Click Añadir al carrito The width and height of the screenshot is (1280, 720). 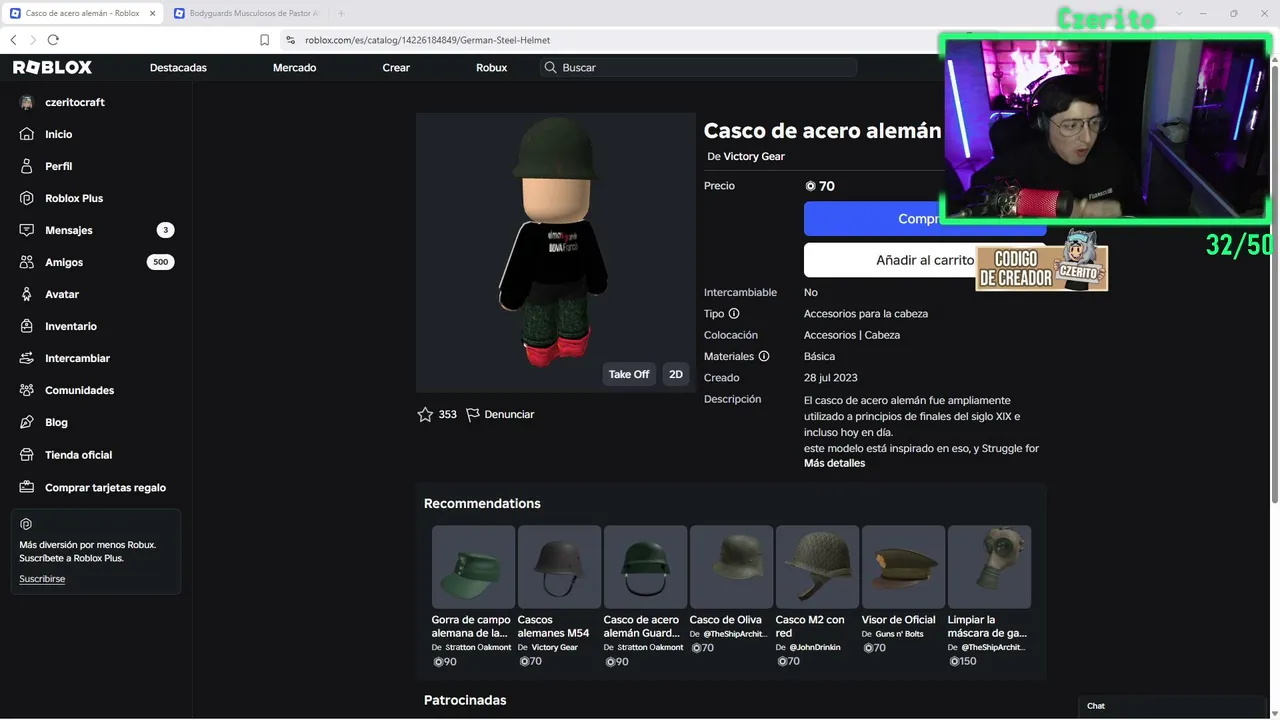(x=925, y=260)
